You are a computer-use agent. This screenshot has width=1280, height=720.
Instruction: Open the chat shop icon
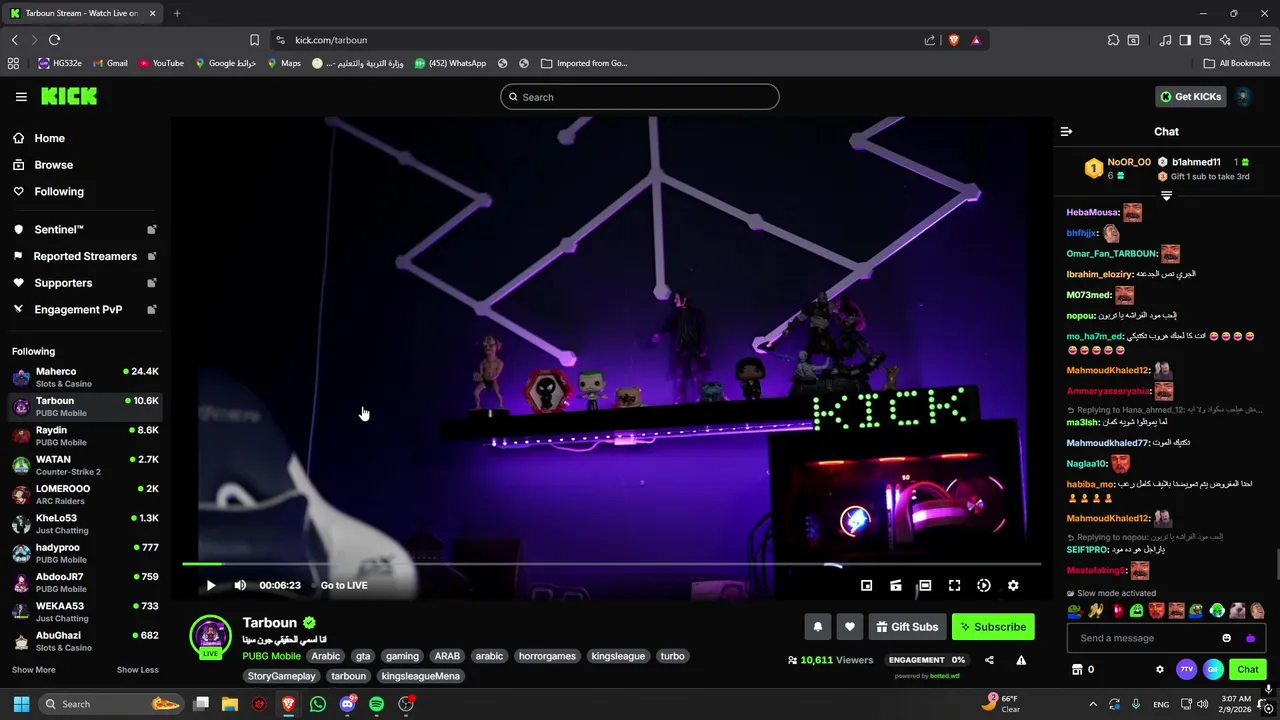(x=1077, y=670)
